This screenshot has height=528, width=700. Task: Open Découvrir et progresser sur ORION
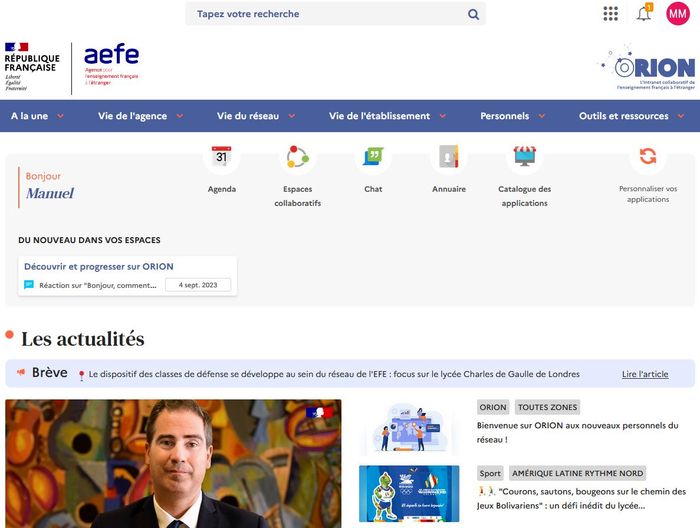[x=99, y=266]
